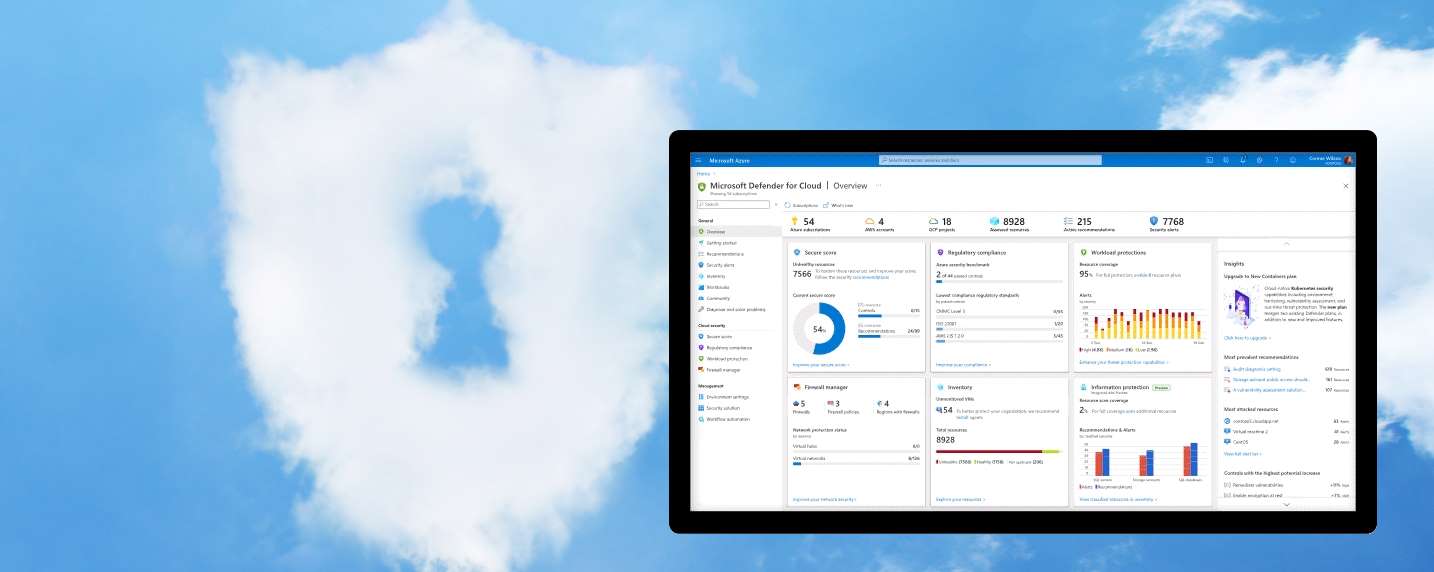Click the Total resources health bar
The image size is (1434, 572).
[998, 451]
